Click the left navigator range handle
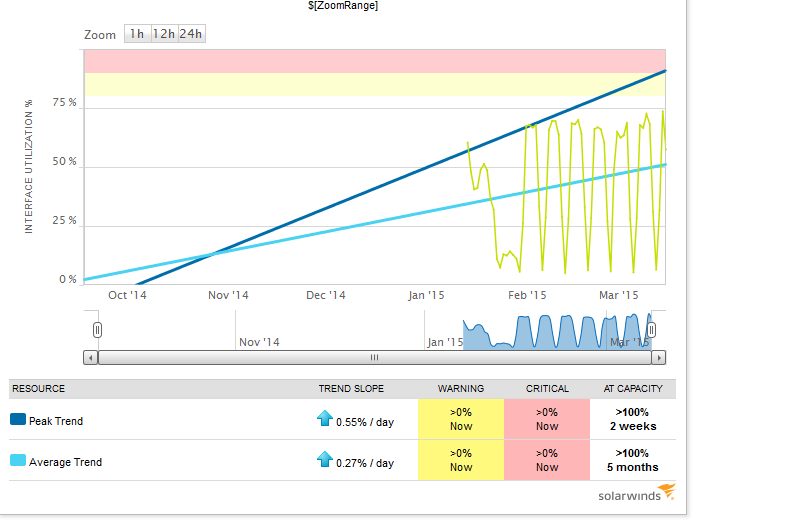Screen dimensions: 790x524 click(97, 330)
